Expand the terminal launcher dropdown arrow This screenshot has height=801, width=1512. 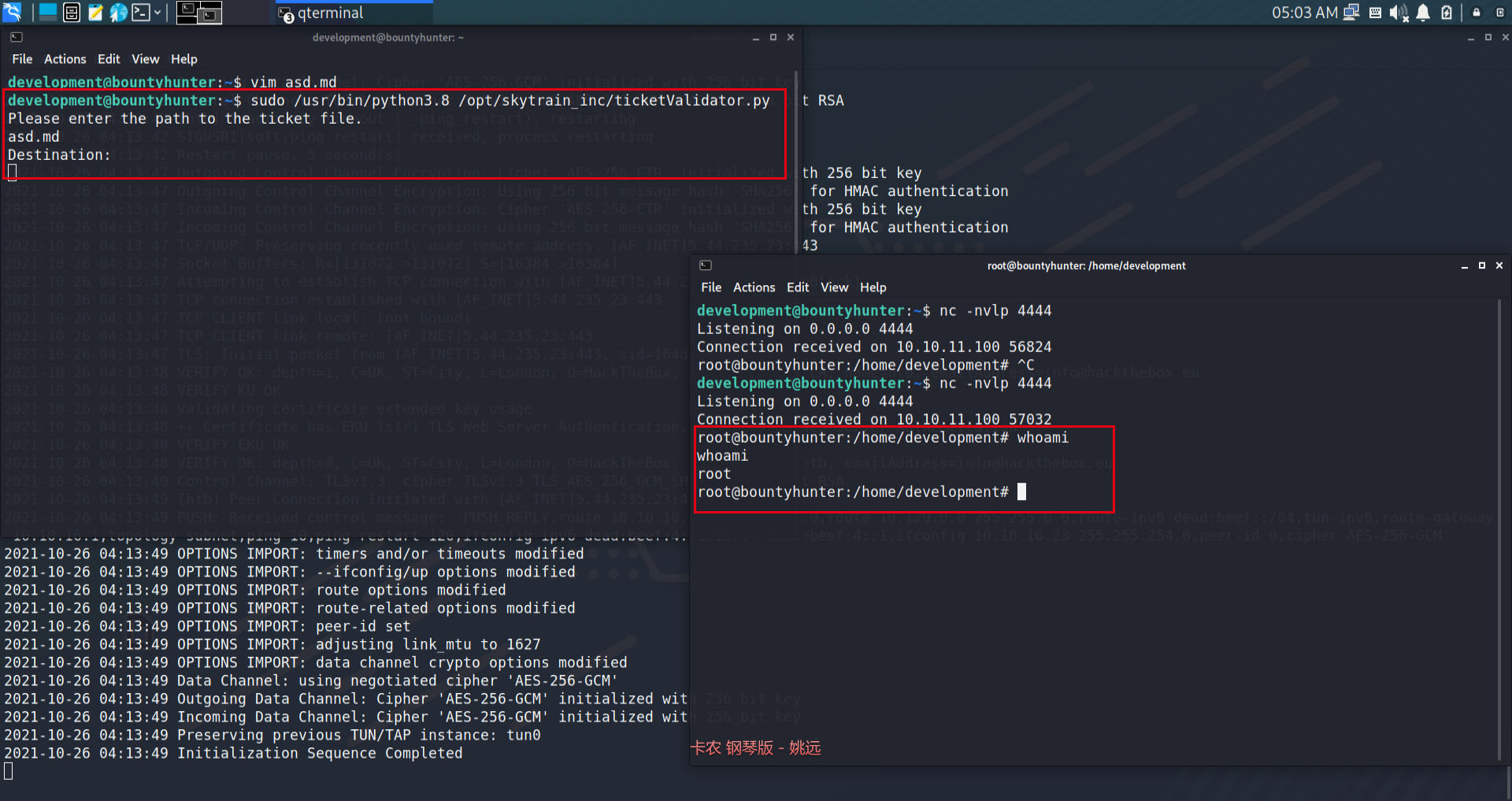(x=157, y=13)
